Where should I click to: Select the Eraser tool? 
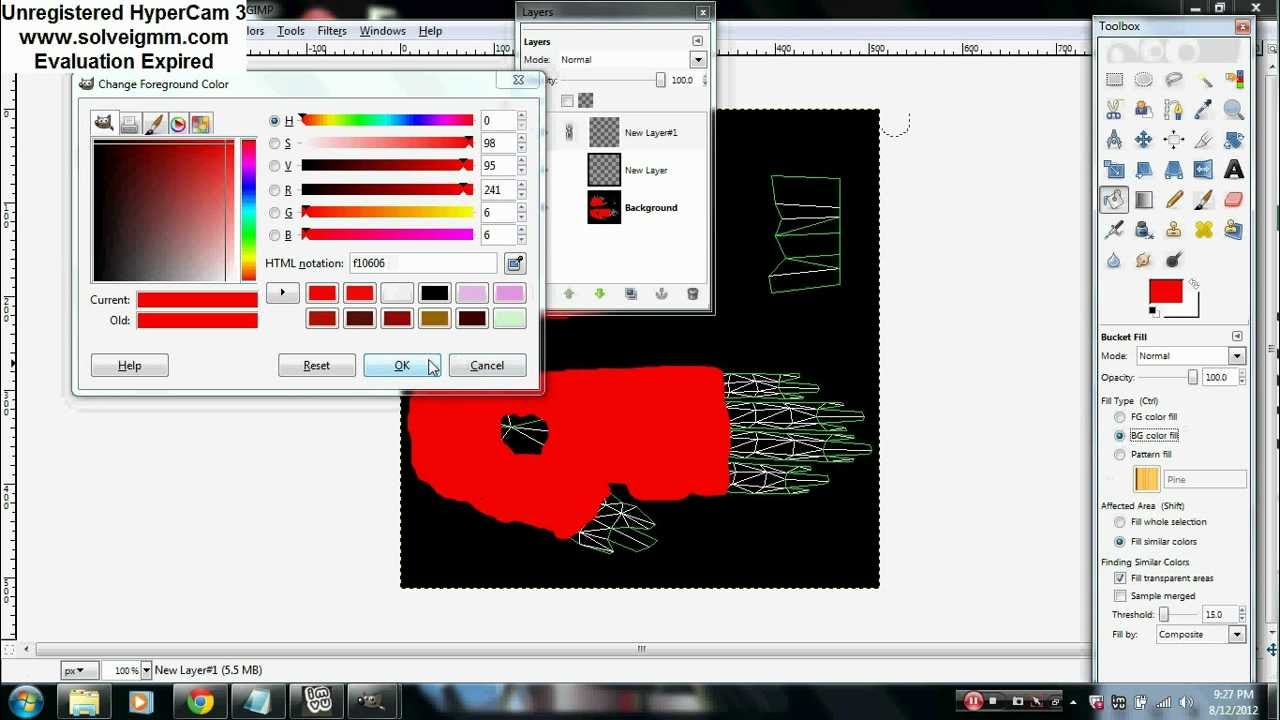pos(1234,200)
